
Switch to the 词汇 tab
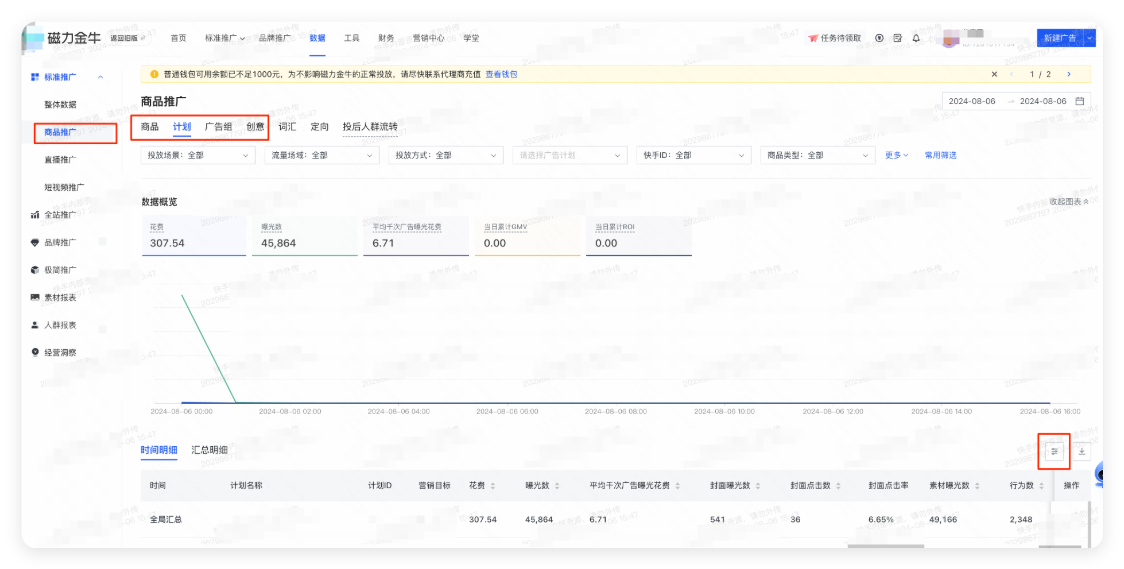[x=287, y=127]
